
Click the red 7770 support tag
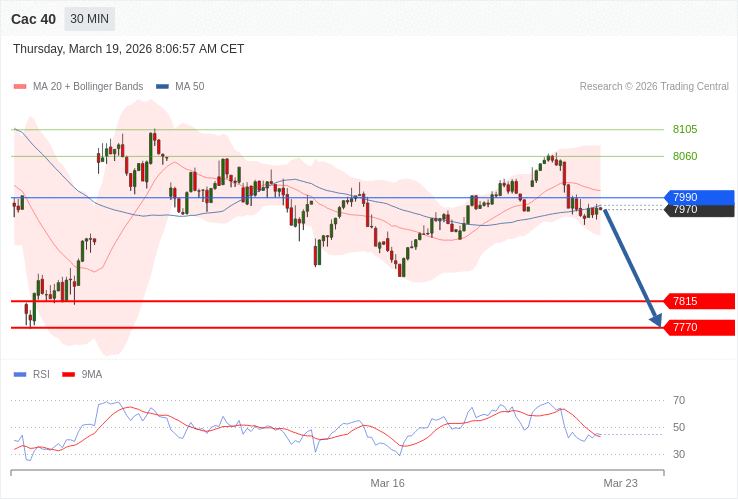pos(698,327)
